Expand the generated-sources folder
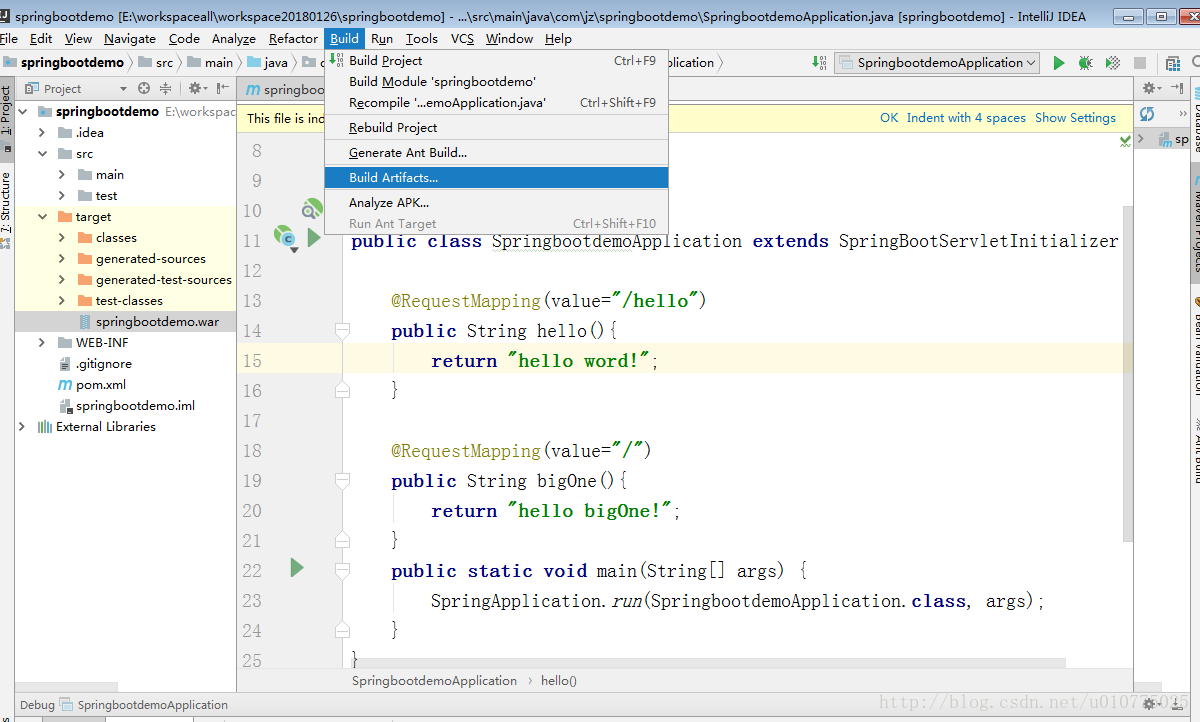 coord(62,259)
